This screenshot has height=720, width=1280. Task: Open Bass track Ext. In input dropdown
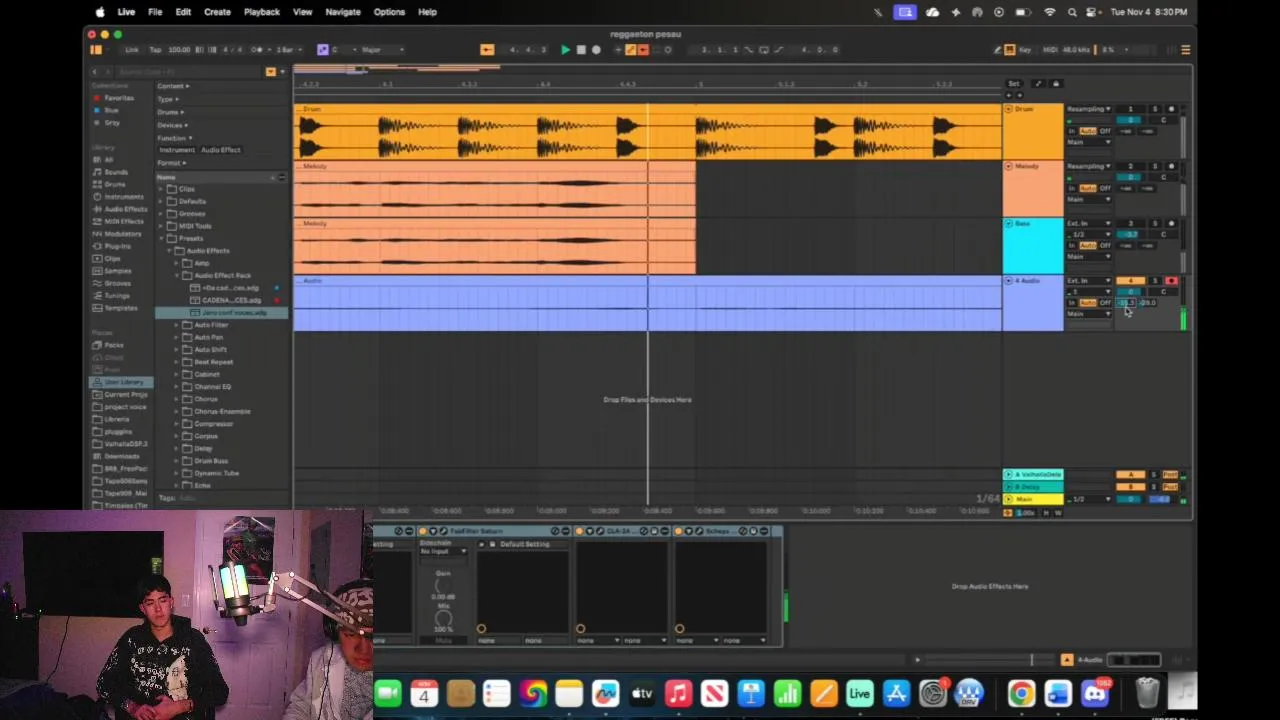coord(1089,223)
